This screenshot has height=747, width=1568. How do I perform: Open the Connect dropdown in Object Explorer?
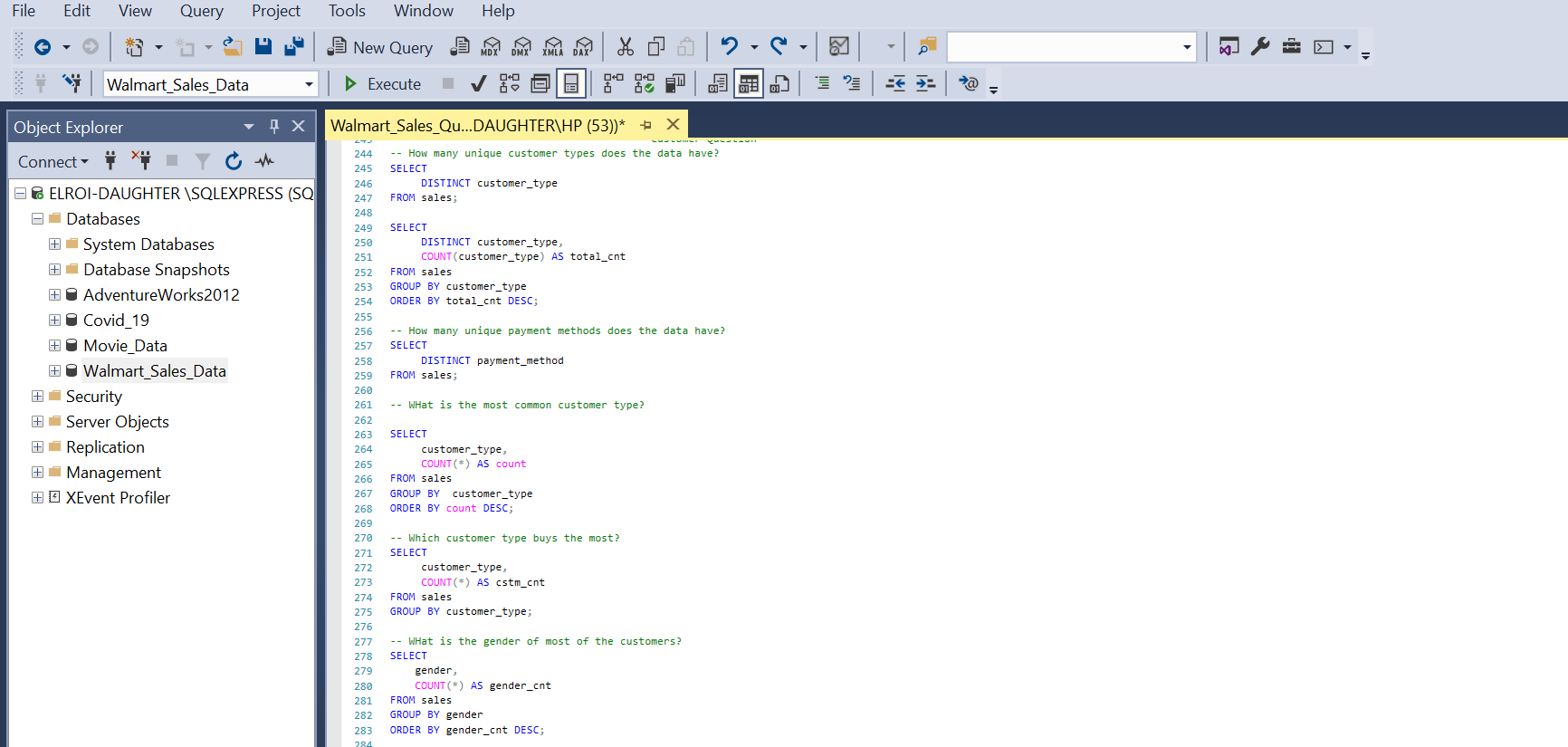tap(53, 161)
